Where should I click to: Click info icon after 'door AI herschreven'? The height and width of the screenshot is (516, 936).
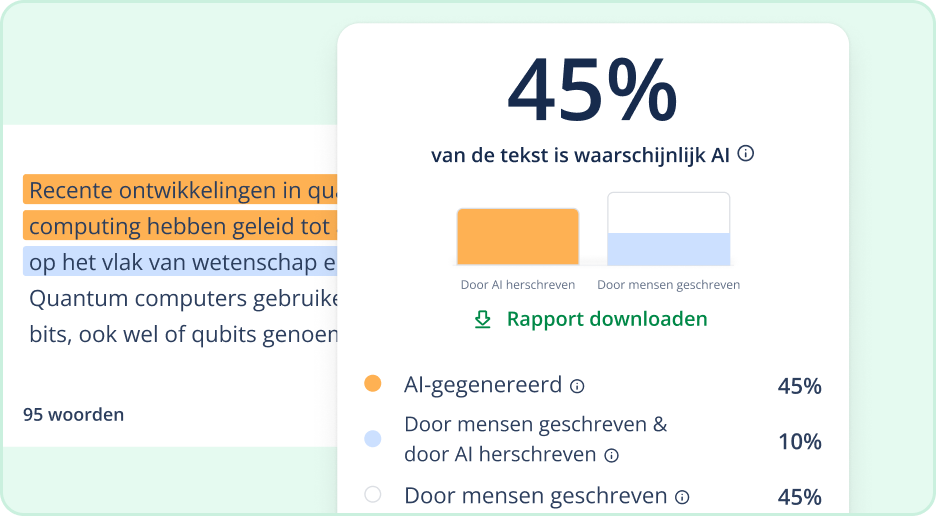[x=611, y=455]
